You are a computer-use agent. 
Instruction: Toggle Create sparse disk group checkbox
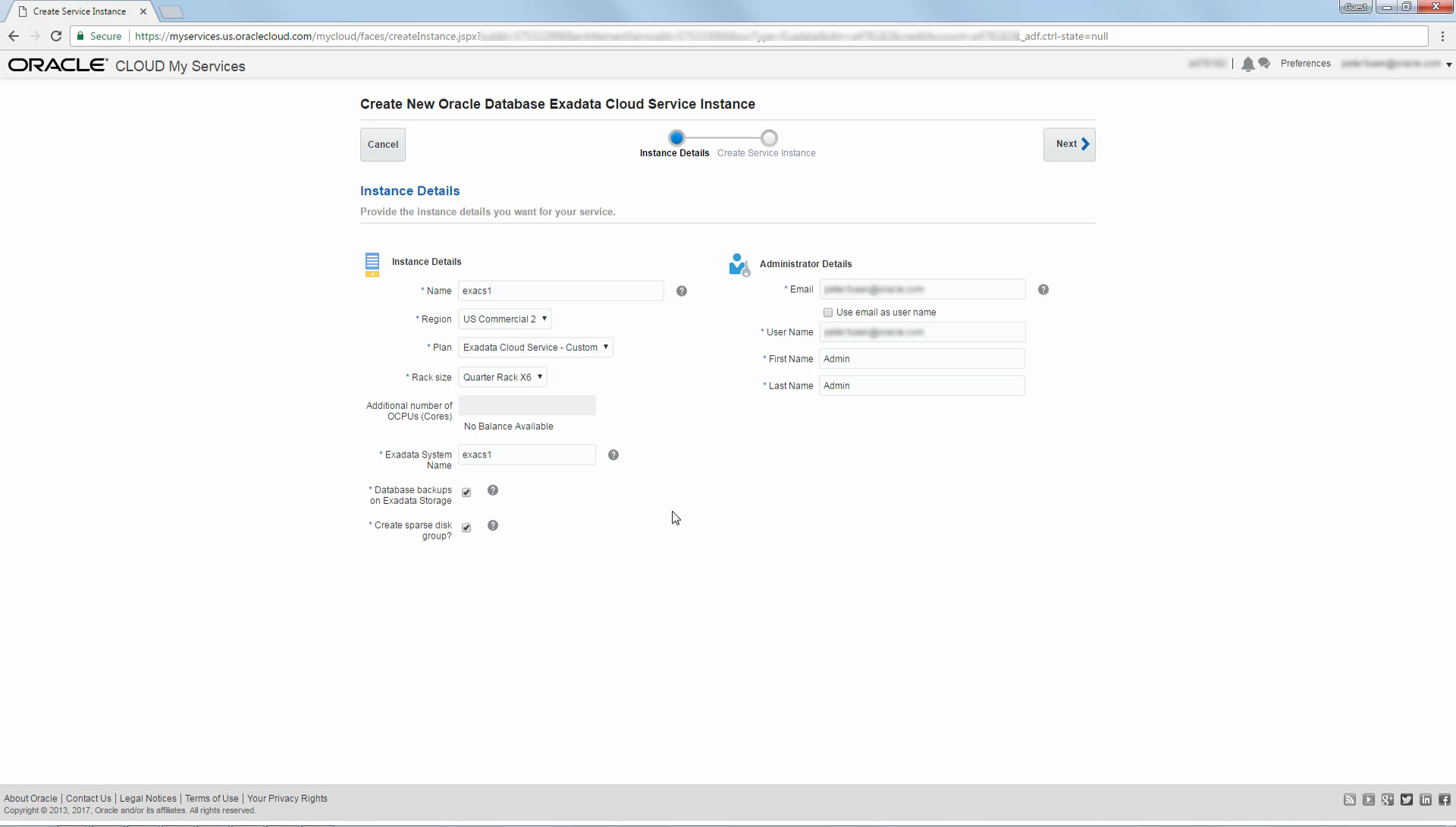tap(466, 527)
